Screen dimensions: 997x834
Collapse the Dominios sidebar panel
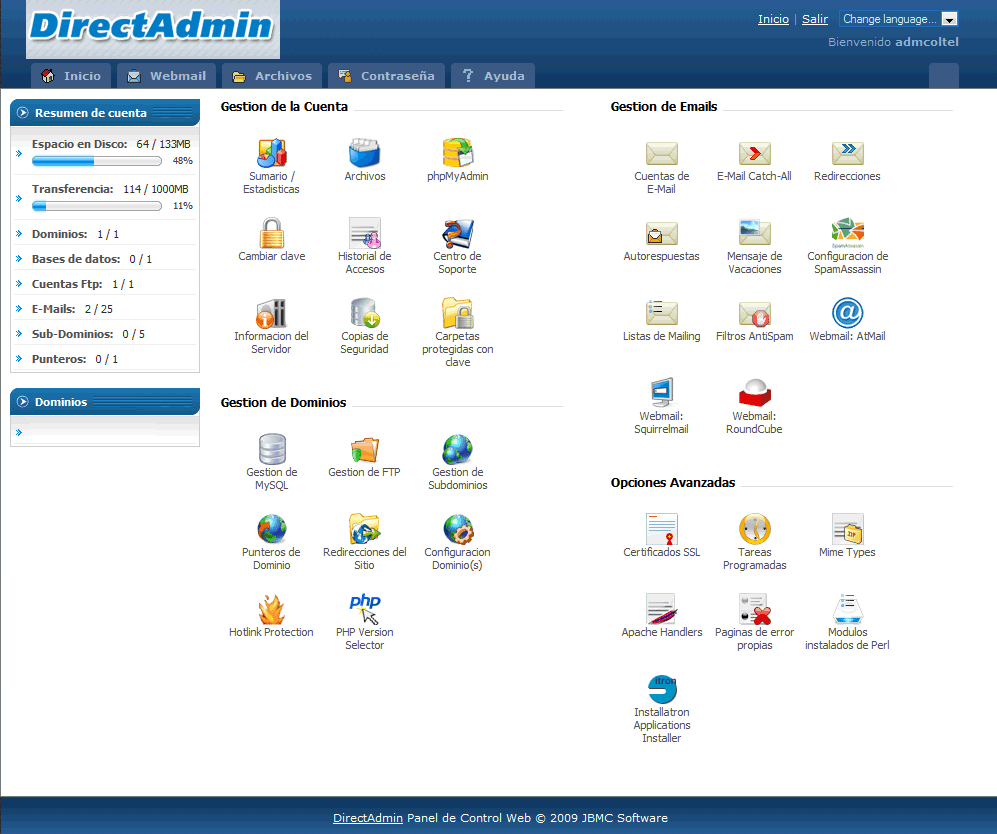(x=23, y=402)
